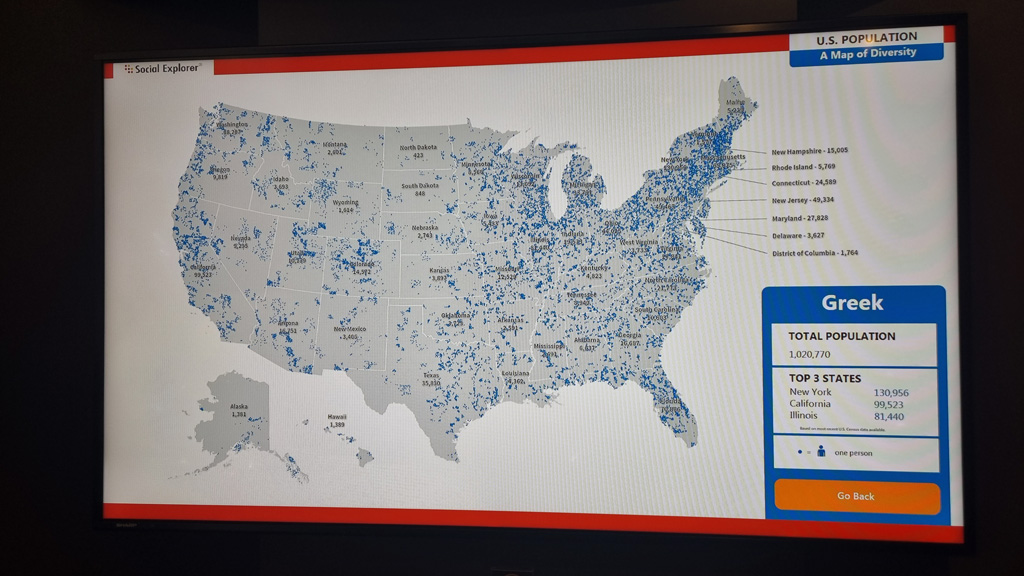This screenshot has width=1024, height=576.
Task: Select Illinois in the top states list
Action: click(803, 415)
